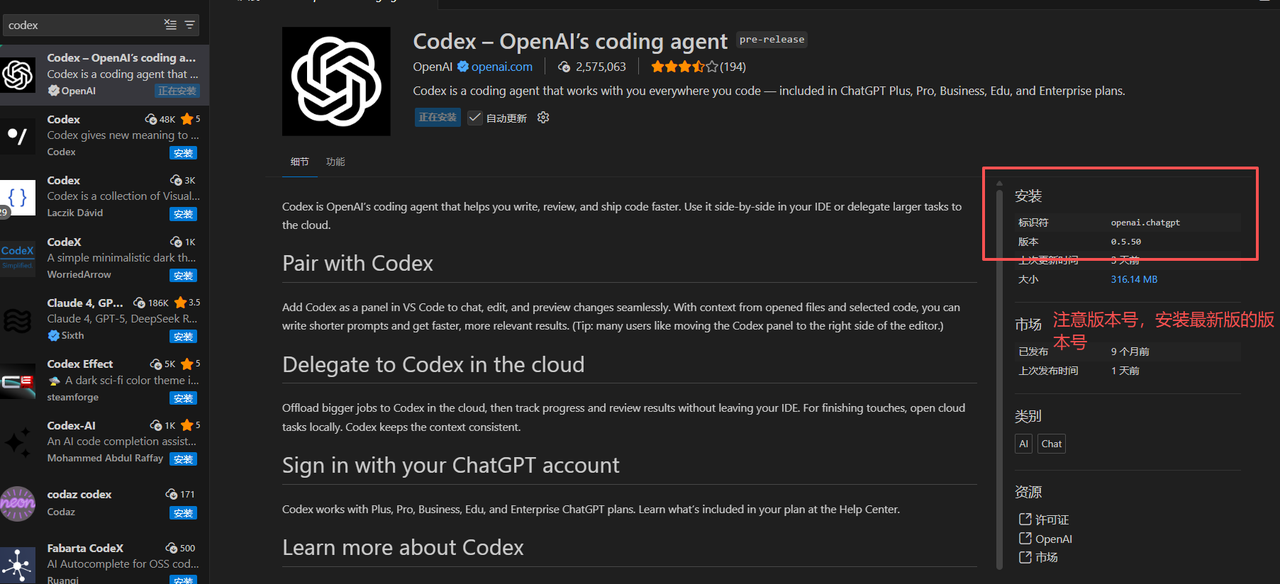
Task: Click the Delegate to Codex in the cloud heading
Action: coord(433,365)
